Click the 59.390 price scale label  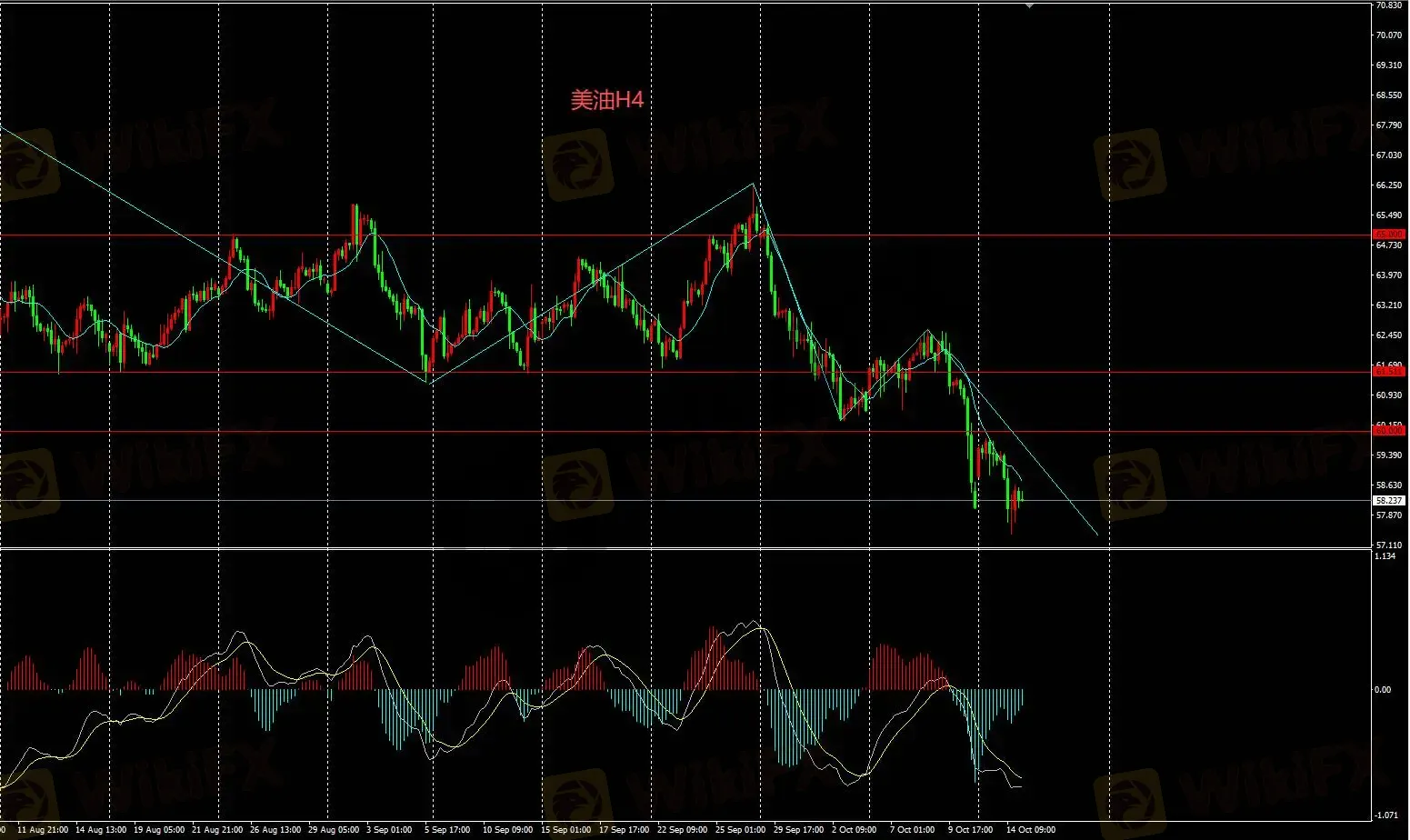pyautogui.click(x=1388, y=455)
